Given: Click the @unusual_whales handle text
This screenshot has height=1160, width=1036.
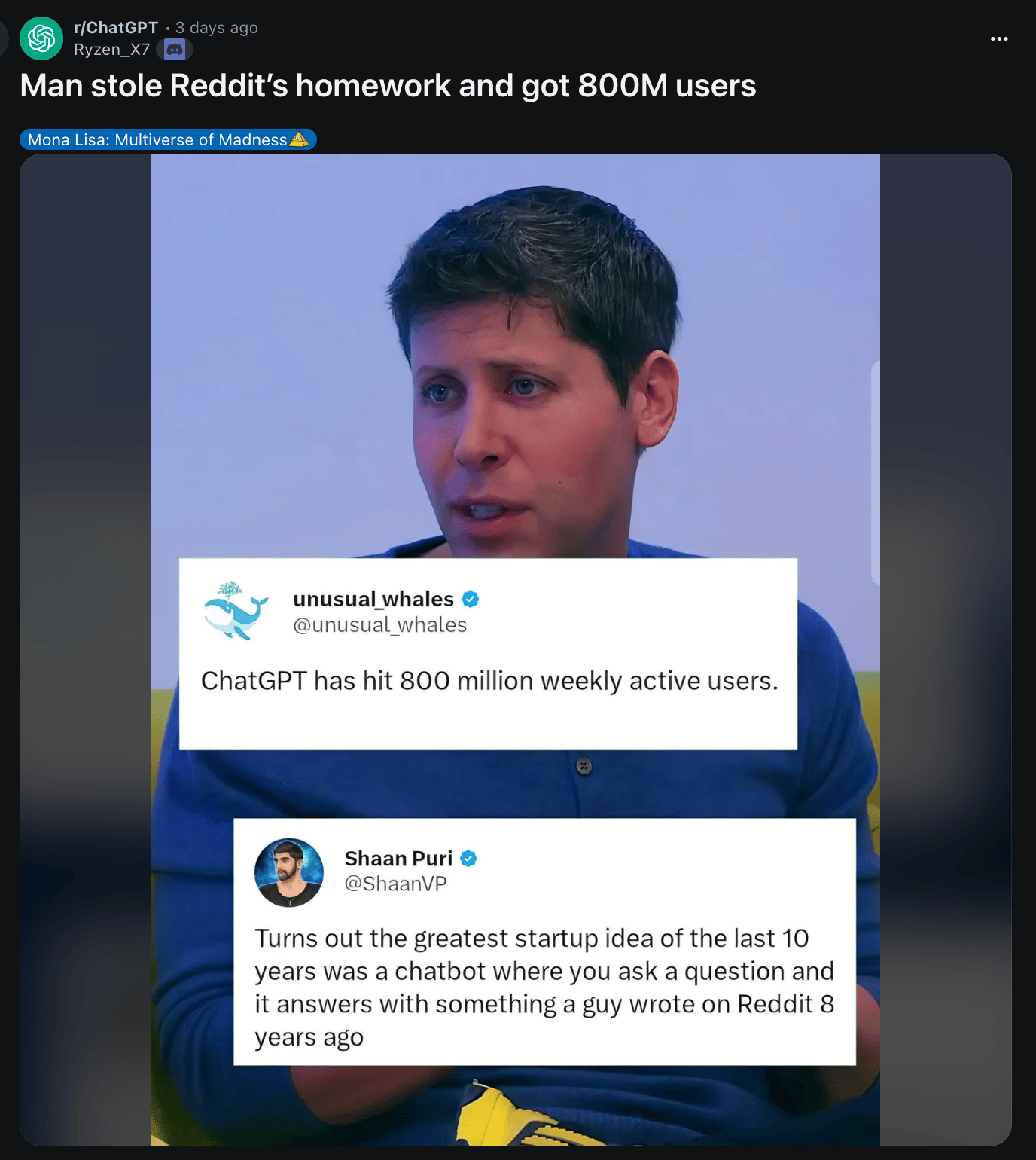Looking at the screenshot, I should pos(379,625).
